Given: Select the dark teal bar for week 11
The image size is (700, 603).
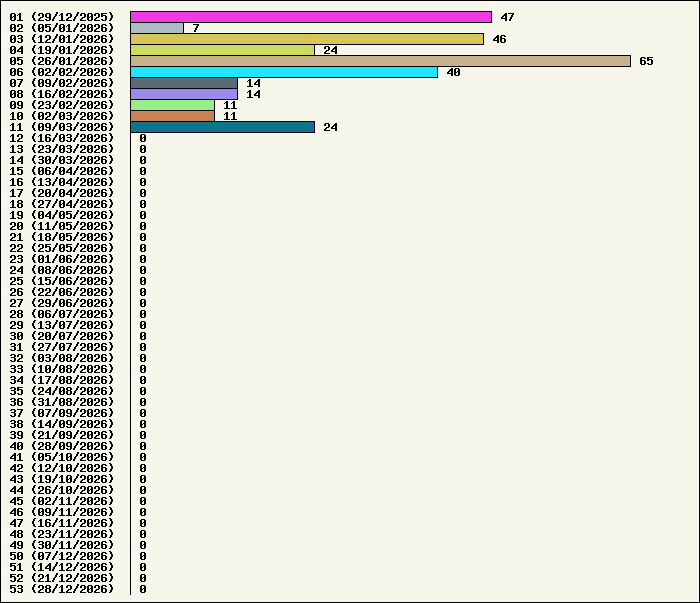Looking at the screenshot, I should pos(222,127).
